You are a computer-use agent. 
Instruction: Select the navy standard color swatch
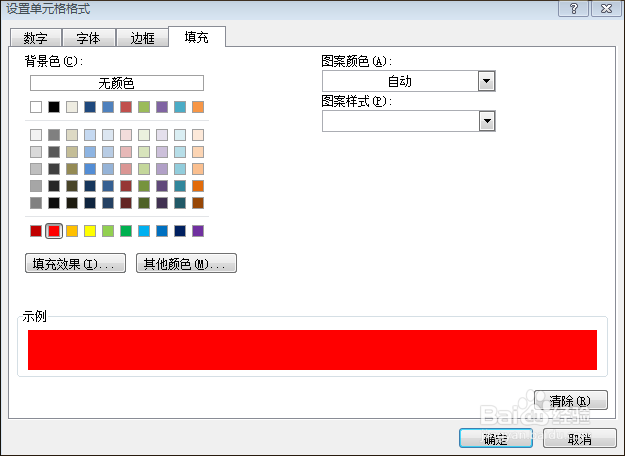[180, 231]
